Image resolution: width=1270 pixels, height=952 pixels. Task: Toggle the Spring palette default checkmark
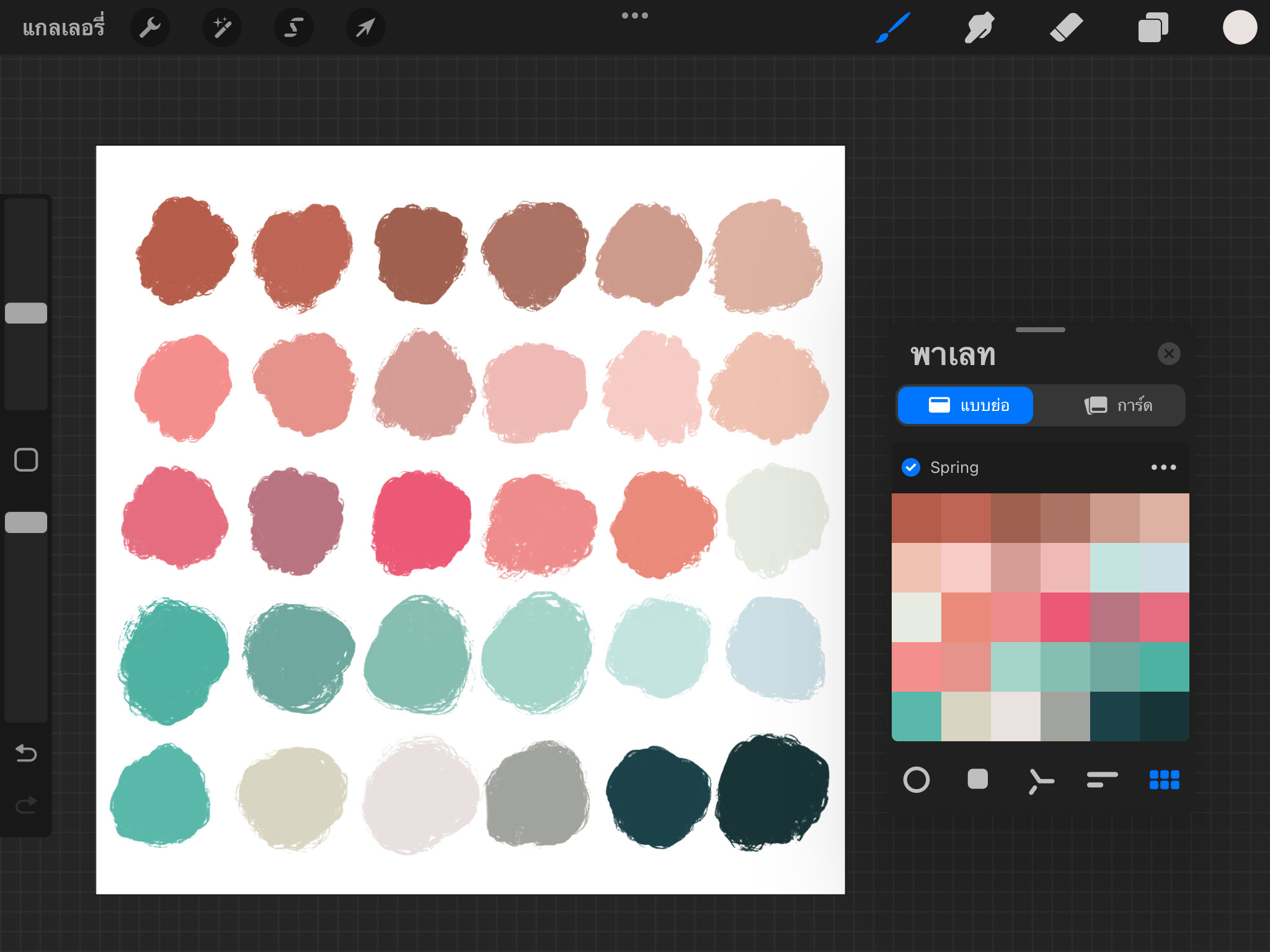[911, 467]
